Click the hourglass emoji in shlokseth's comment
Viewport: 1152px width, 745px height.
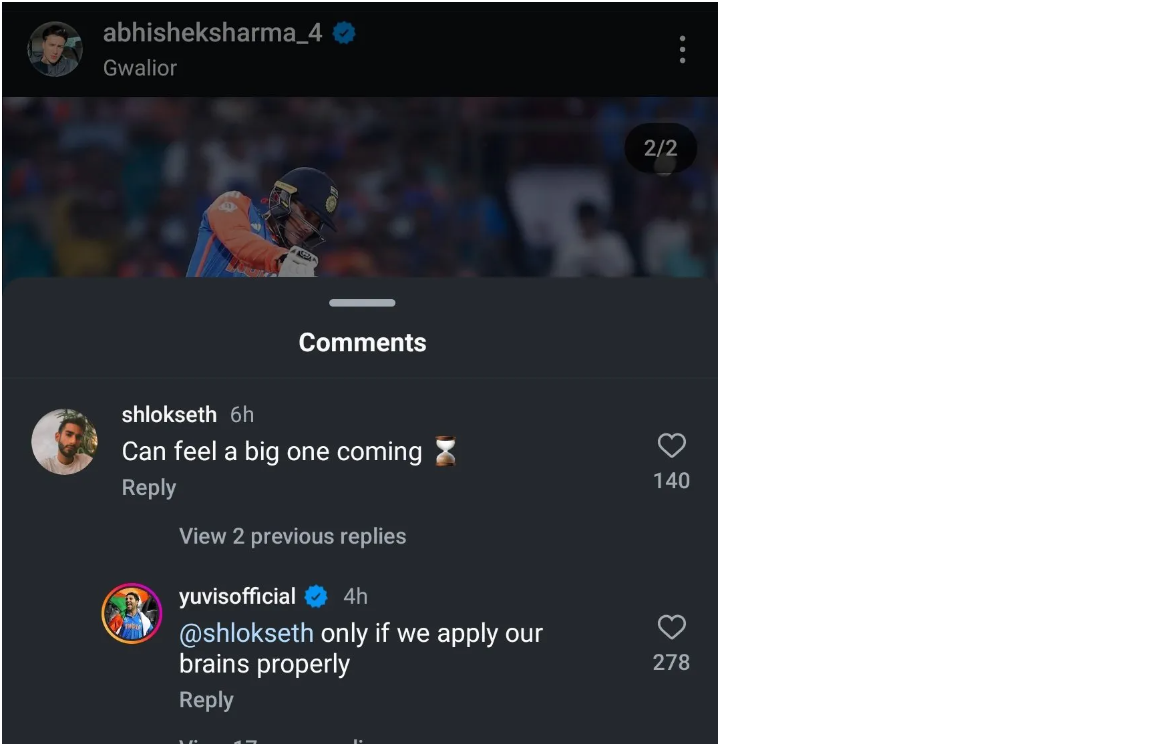pyautogui.click(x=445, y=452)
